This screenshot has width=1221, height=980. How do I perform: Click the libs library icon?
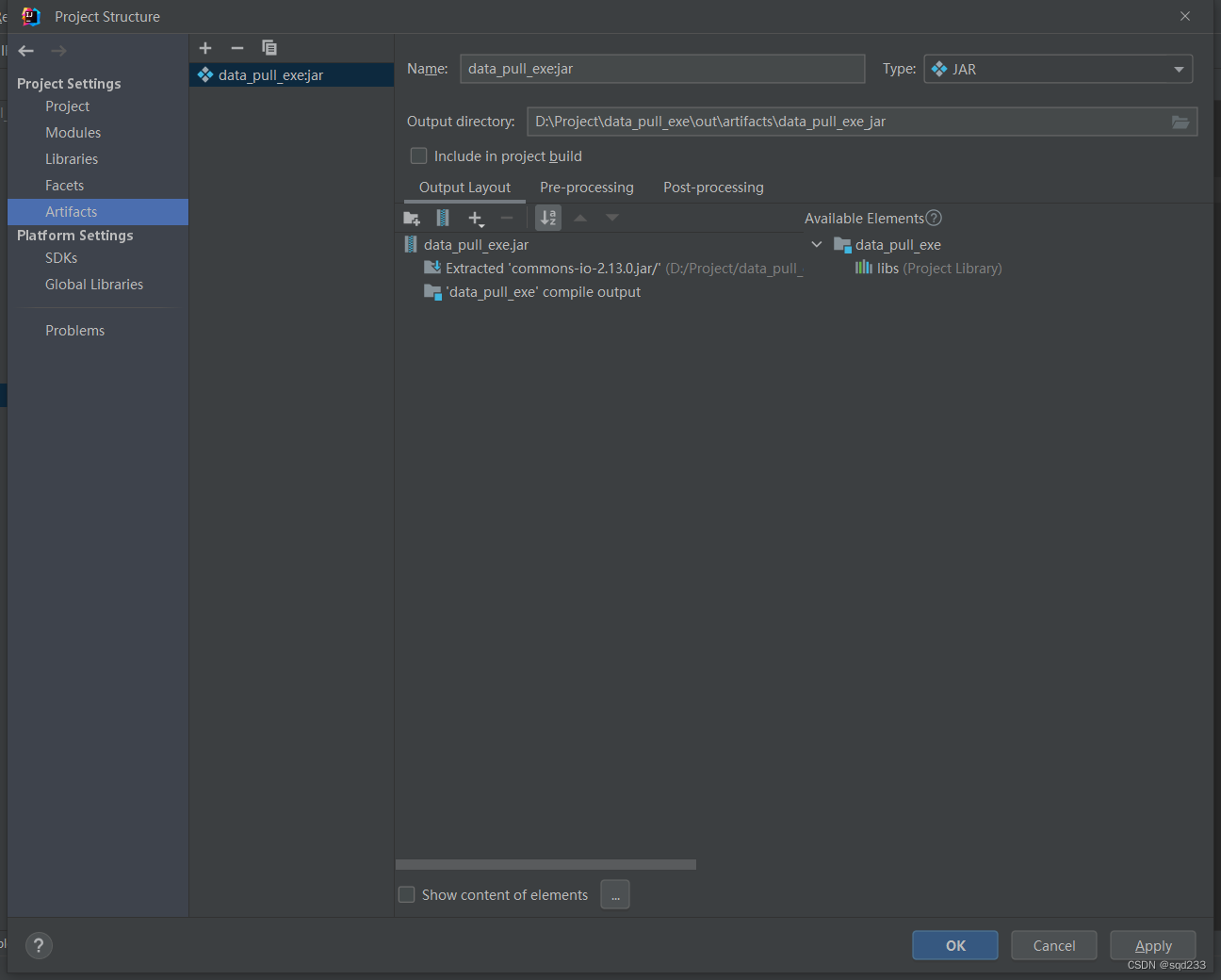point(863,268)
